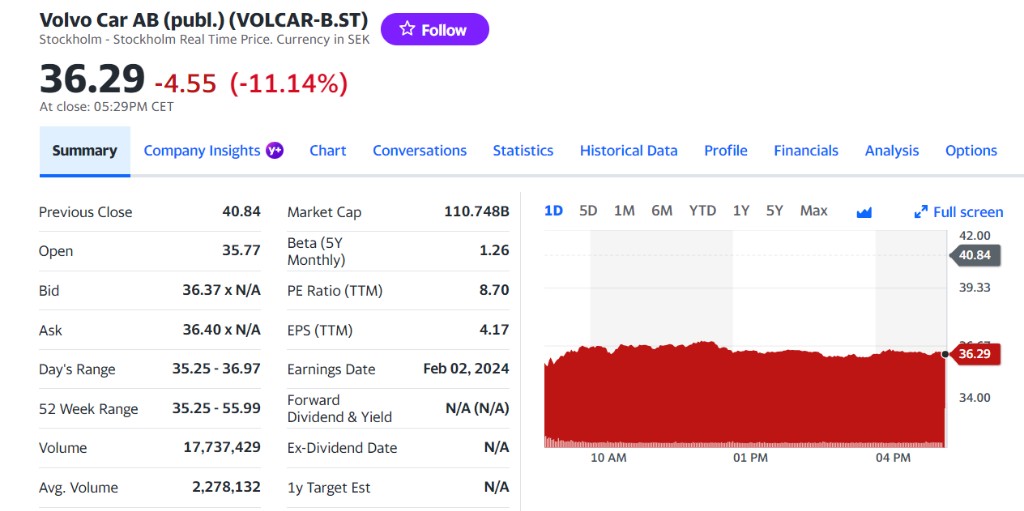Switch chart range to 5D
The image size is (1024, 511).
pyautogui.click(x=588, y=210)
